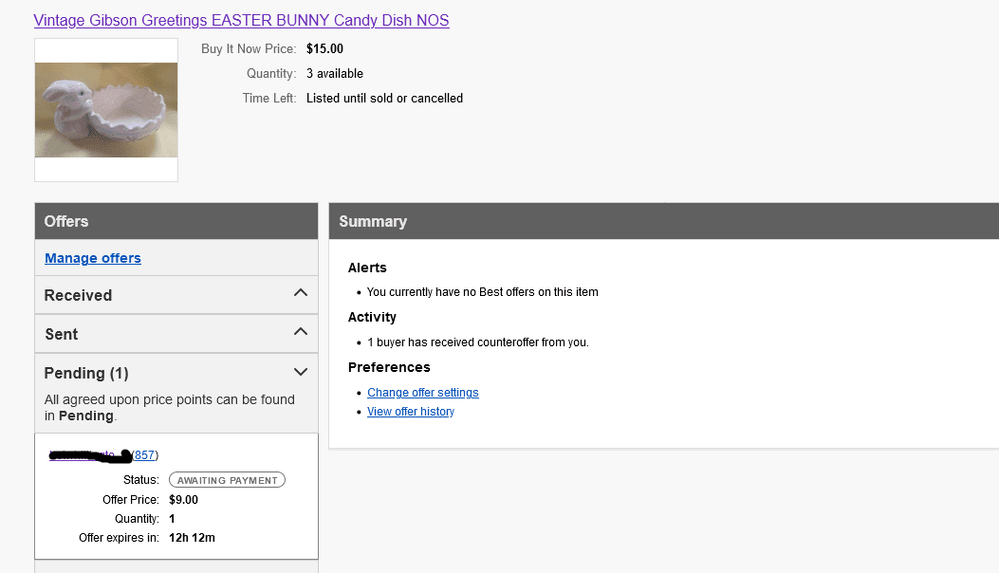Click '1 buyer has received counteroffer' text
Screen dimensions: 999x573
tap(478, 342)
